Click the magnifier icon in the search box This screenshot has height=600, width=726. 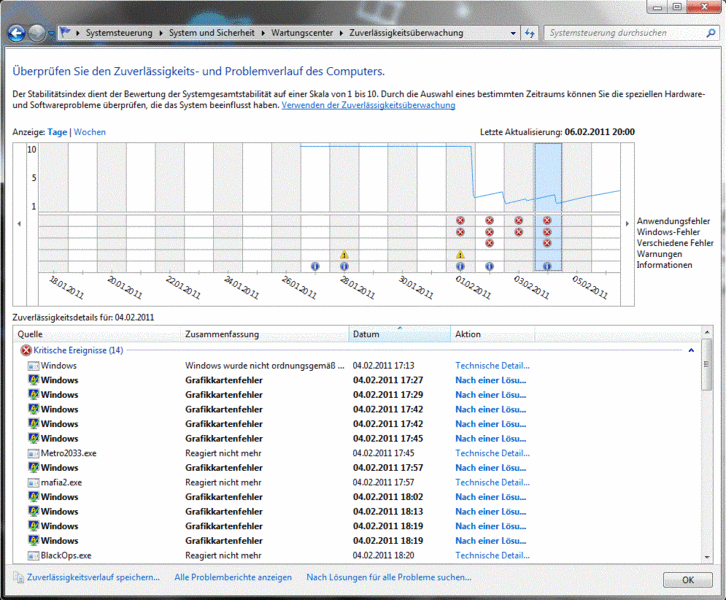coord(711,33)
